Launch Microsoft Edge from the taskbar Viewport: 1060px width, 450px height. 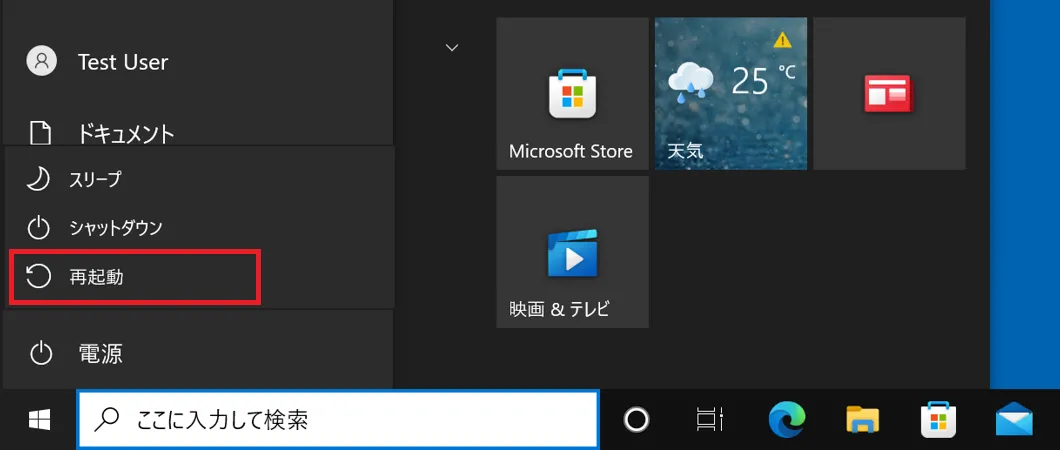(x=787, y=420)
